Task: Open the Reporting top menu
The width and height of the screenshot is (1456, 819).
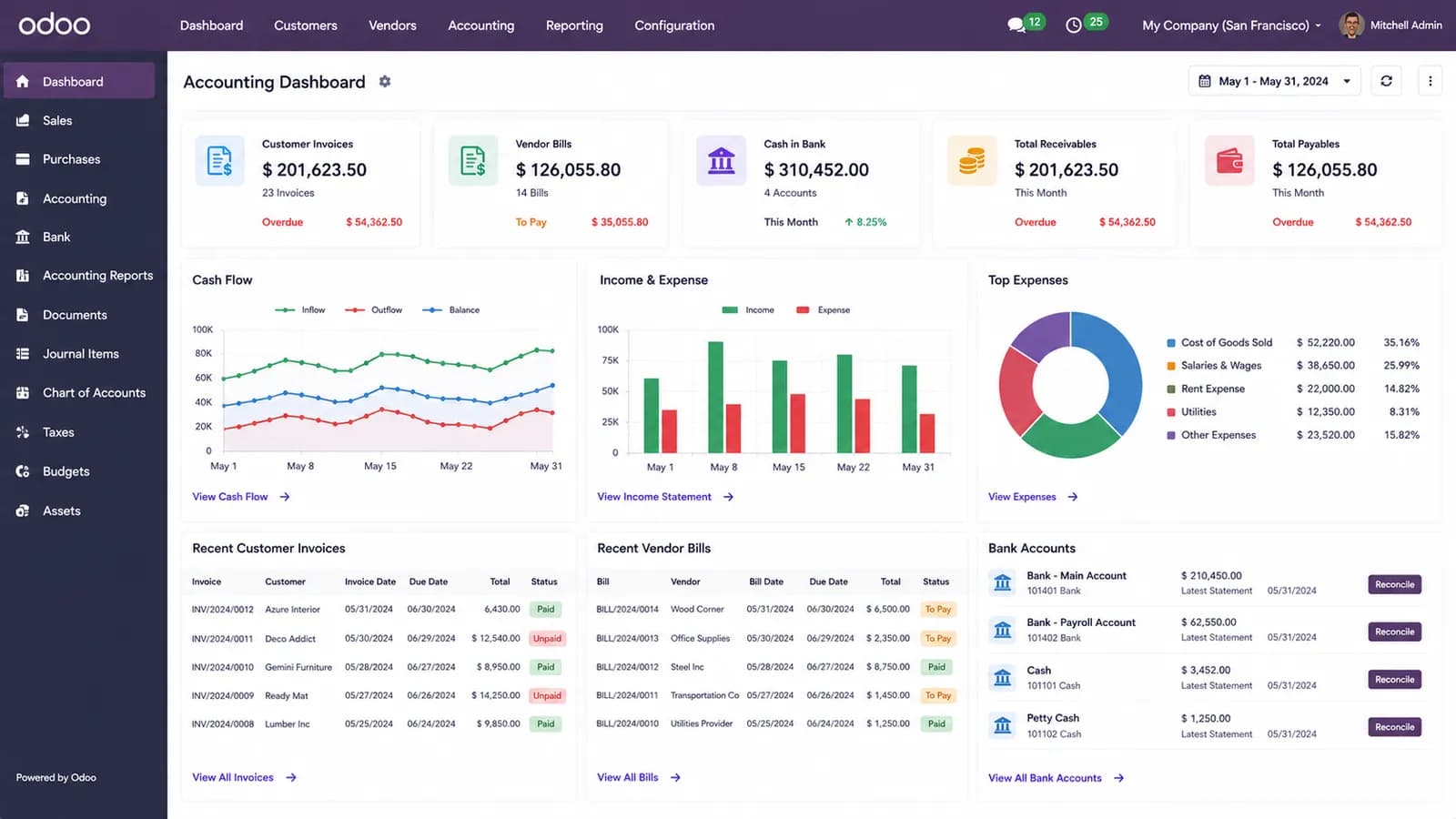Action: (574, 25)
